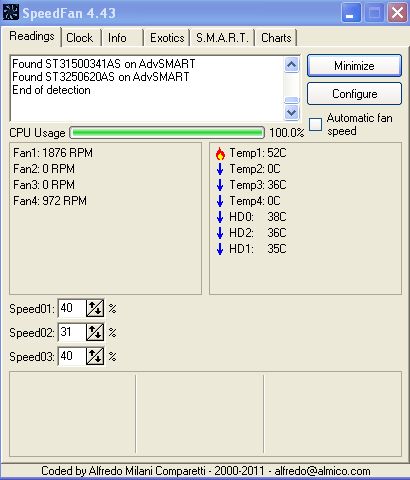
Task: Click the down arrow icon beside HD0
Action: [220, 217]
